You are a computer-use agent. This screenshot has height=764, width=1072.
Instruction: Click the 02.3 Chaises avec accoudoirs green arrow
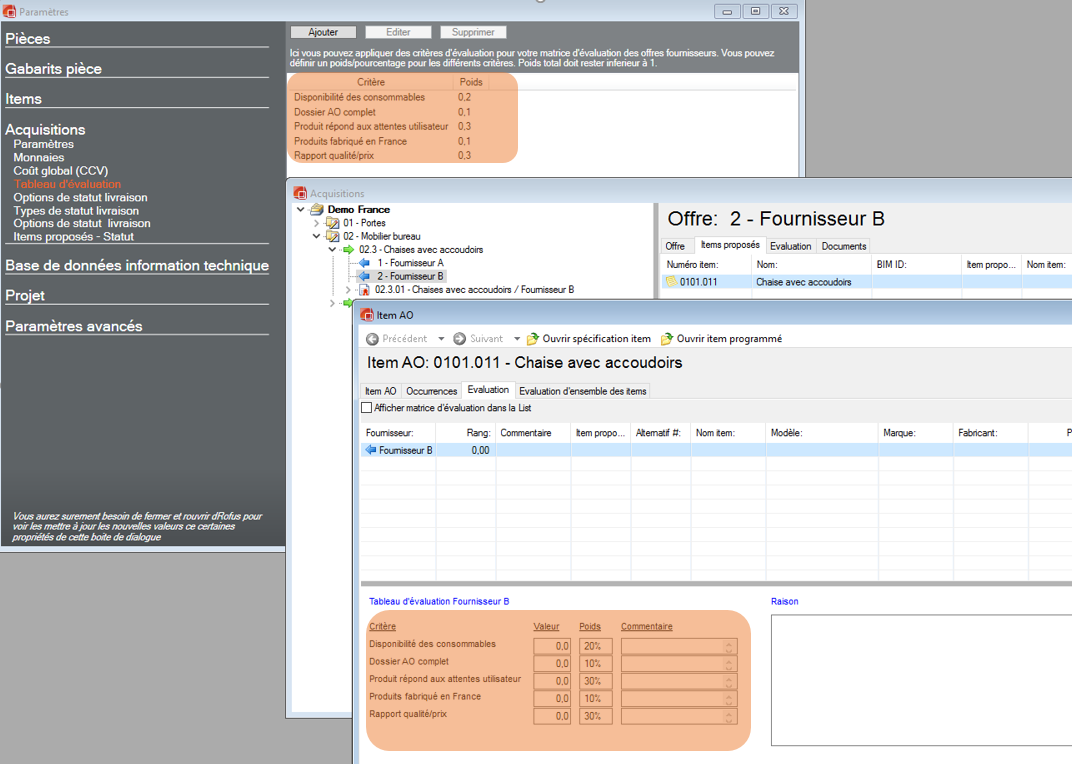pyautogui.click(x=348, y=250)
